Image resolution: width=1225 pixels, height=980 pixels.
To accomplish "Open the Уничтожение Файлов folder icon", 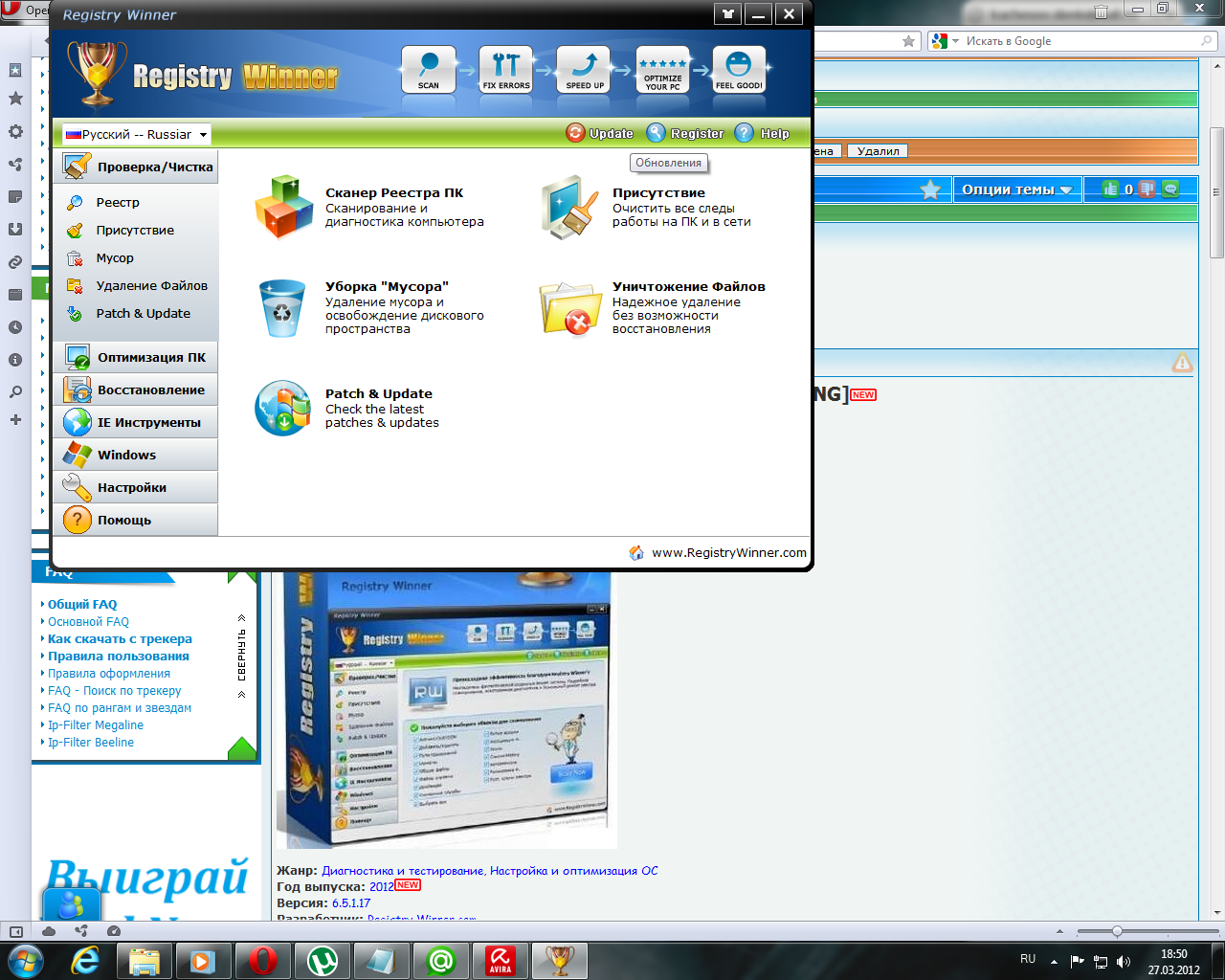I will click(x=570, y=308).
